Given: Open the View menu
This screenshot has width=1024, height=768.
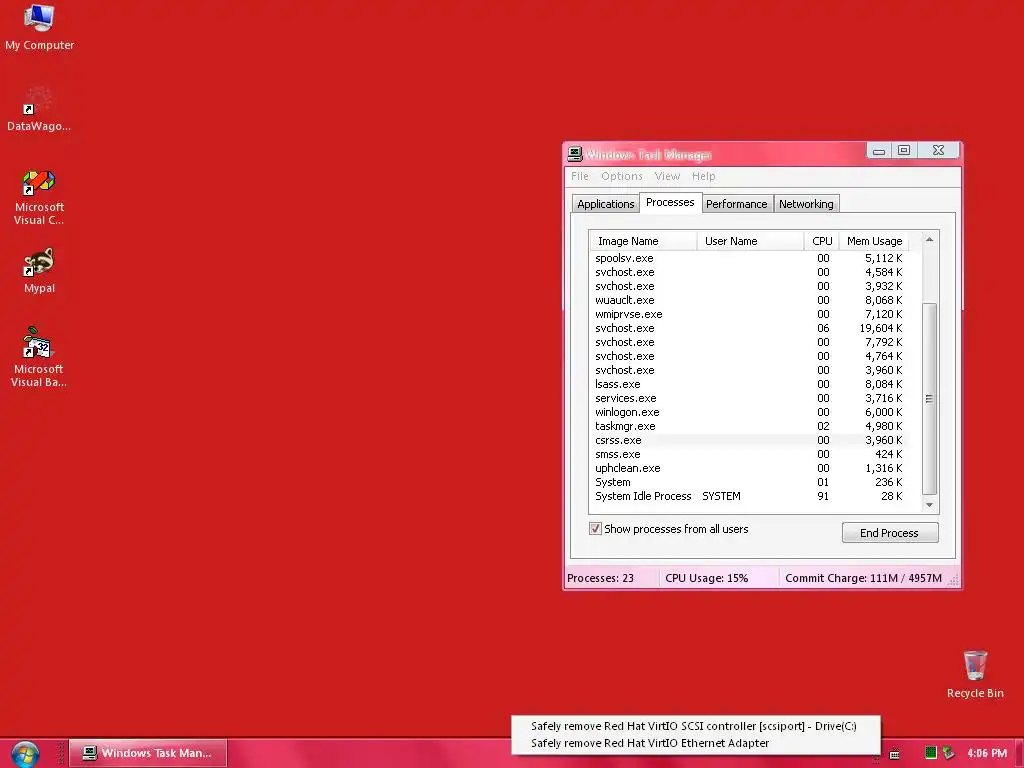Looking at the screenshot, I should [667, 176].
